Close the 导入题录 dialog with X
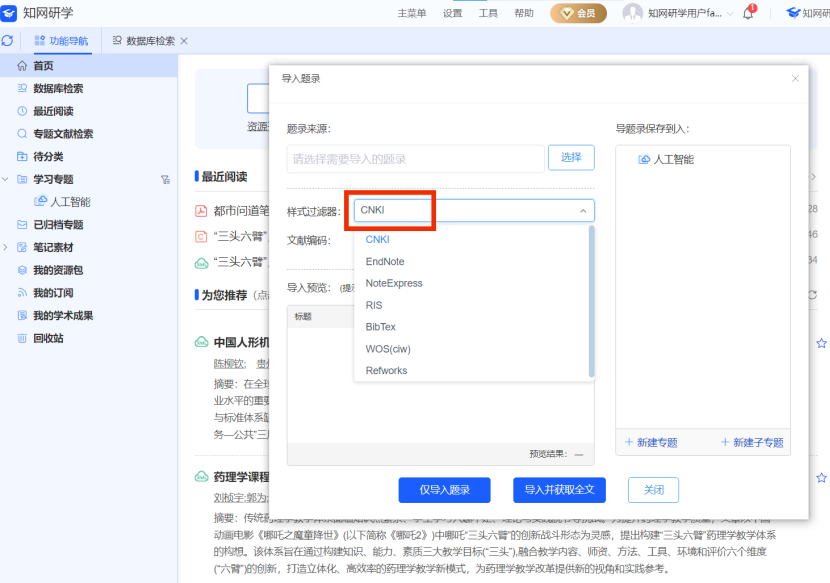 click(x=795, y=78)
